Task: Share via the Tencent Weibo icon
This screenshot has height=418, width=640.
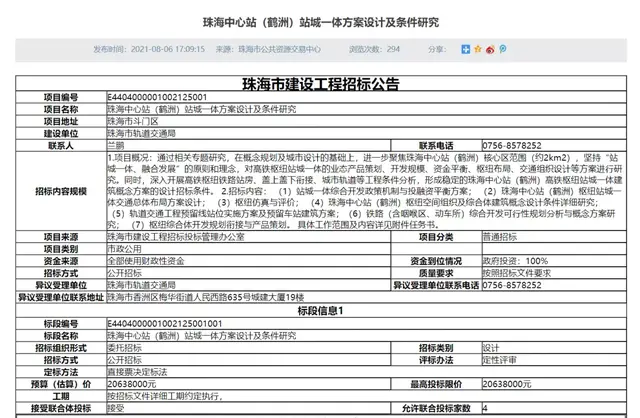Action: click(x=502, y=49)
